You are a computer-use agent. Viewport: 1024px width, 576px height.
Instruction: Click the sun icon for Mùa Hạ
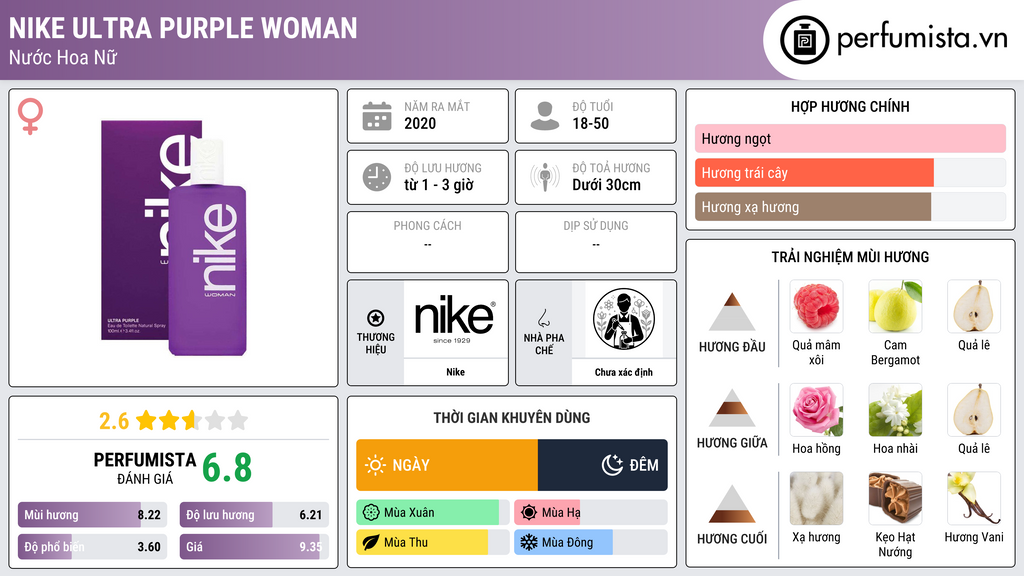(529, 513)
